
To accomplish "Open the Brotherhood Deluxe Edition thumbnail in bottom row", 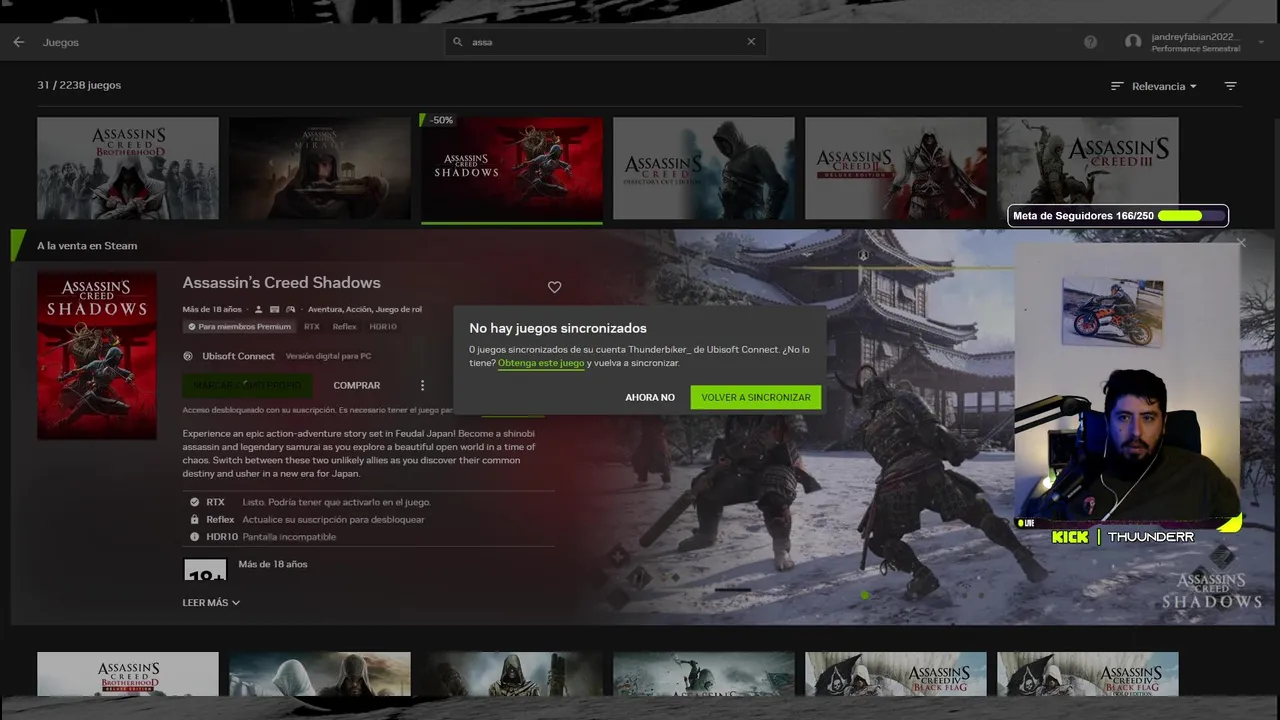I will (x=128, y=674).
